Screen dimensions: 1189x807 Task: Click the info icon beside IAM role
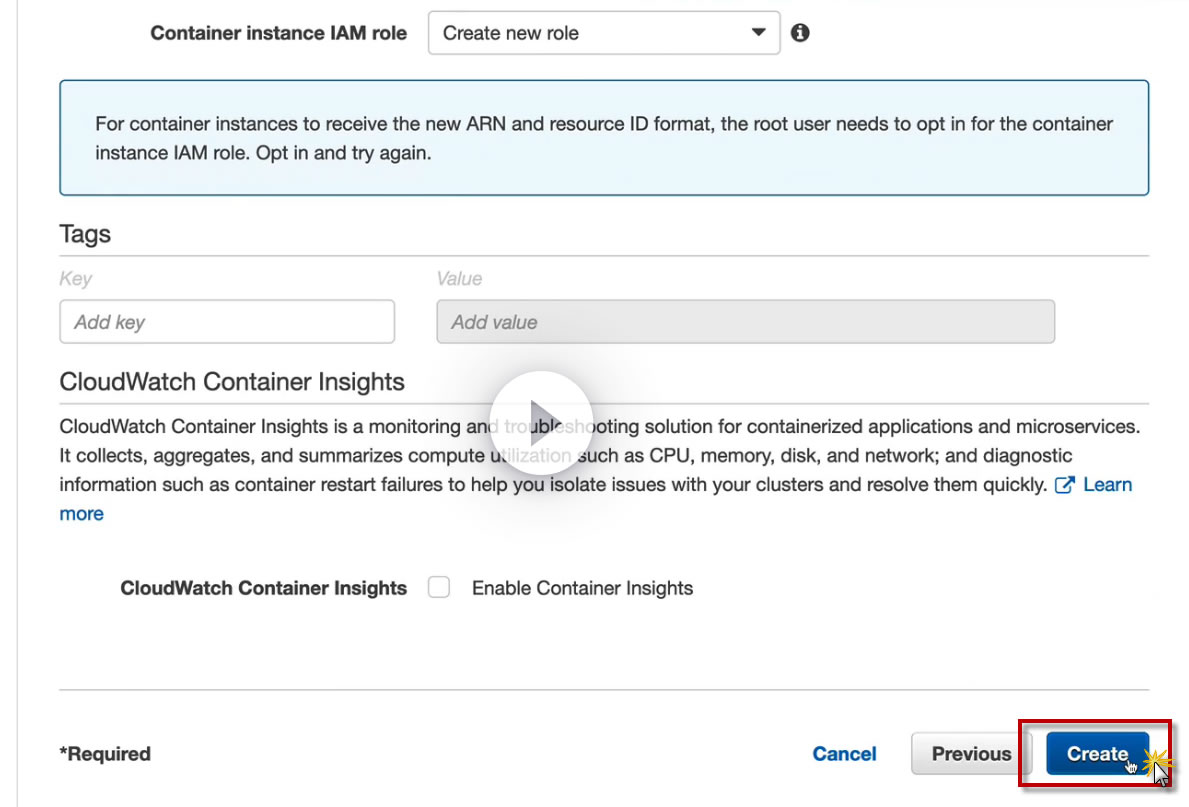[x=800, y=33]
